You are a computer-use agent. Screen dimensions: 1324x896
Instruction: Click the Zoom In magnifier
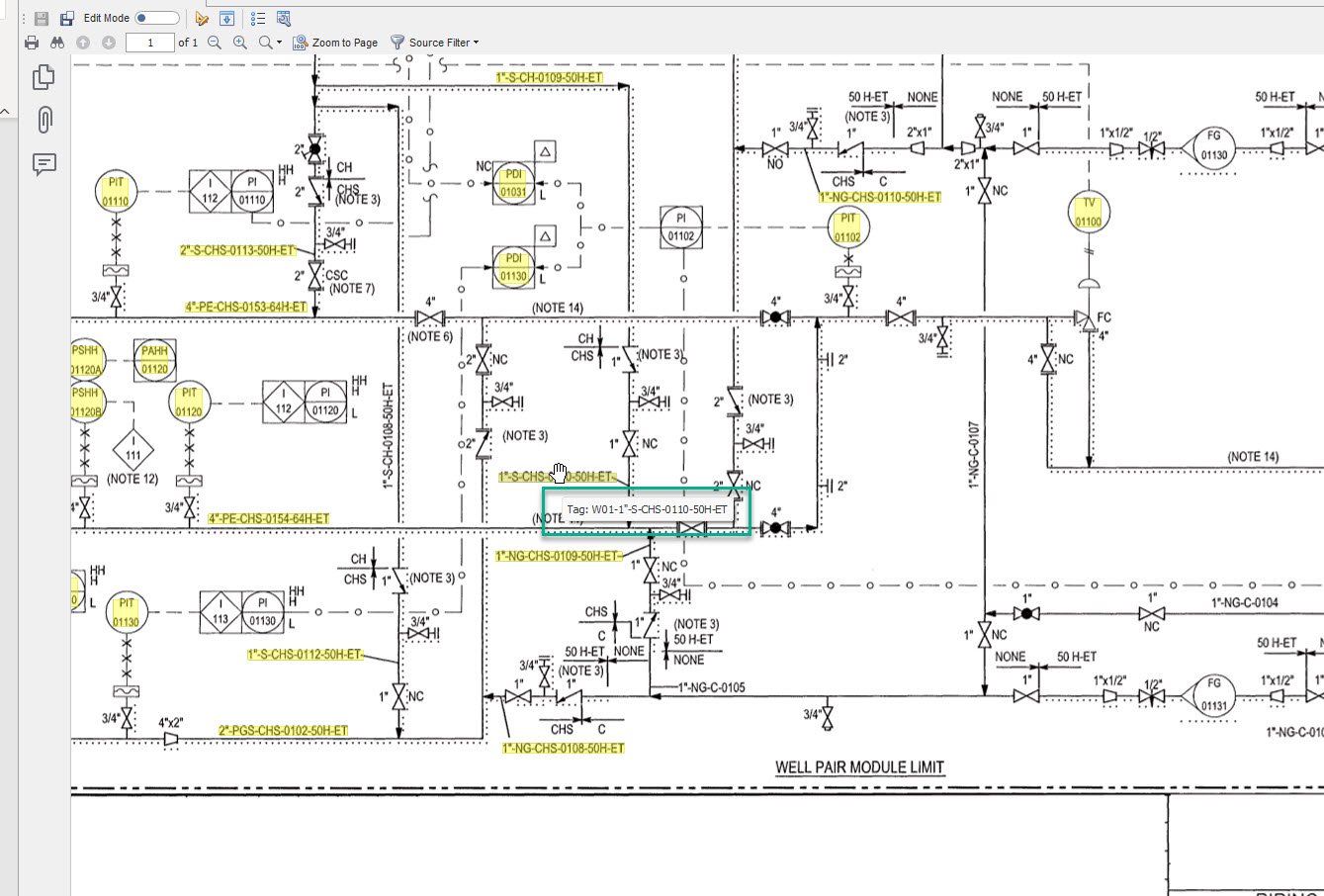click(240, 43)
